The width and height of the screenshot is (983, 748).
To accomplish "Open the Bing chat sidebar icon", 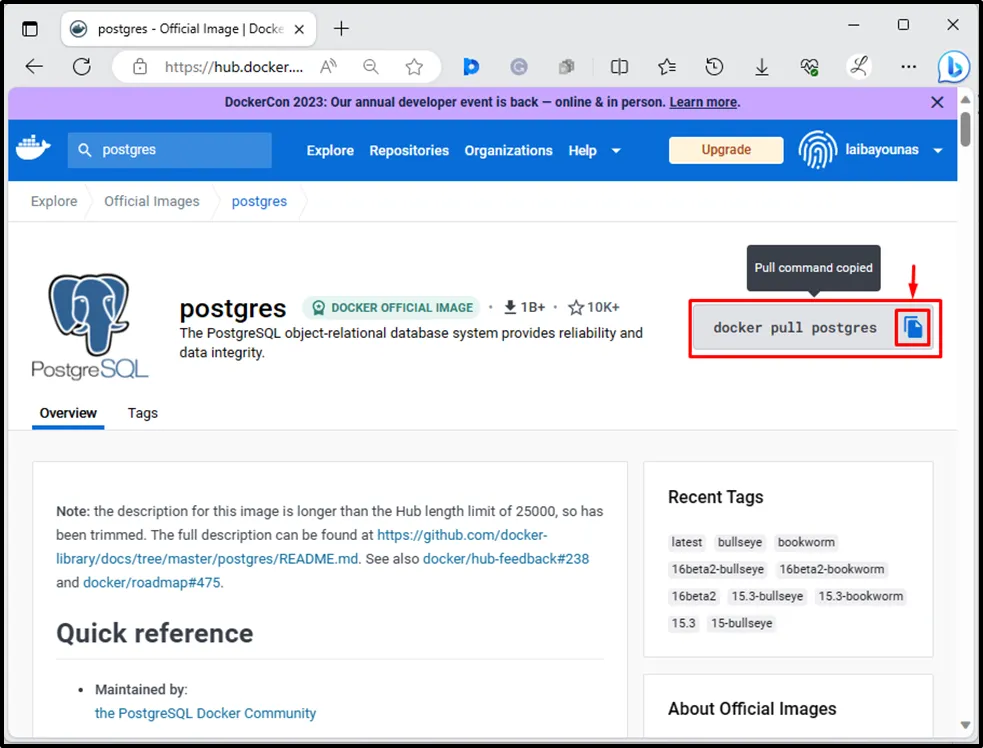I will (953, 67).
